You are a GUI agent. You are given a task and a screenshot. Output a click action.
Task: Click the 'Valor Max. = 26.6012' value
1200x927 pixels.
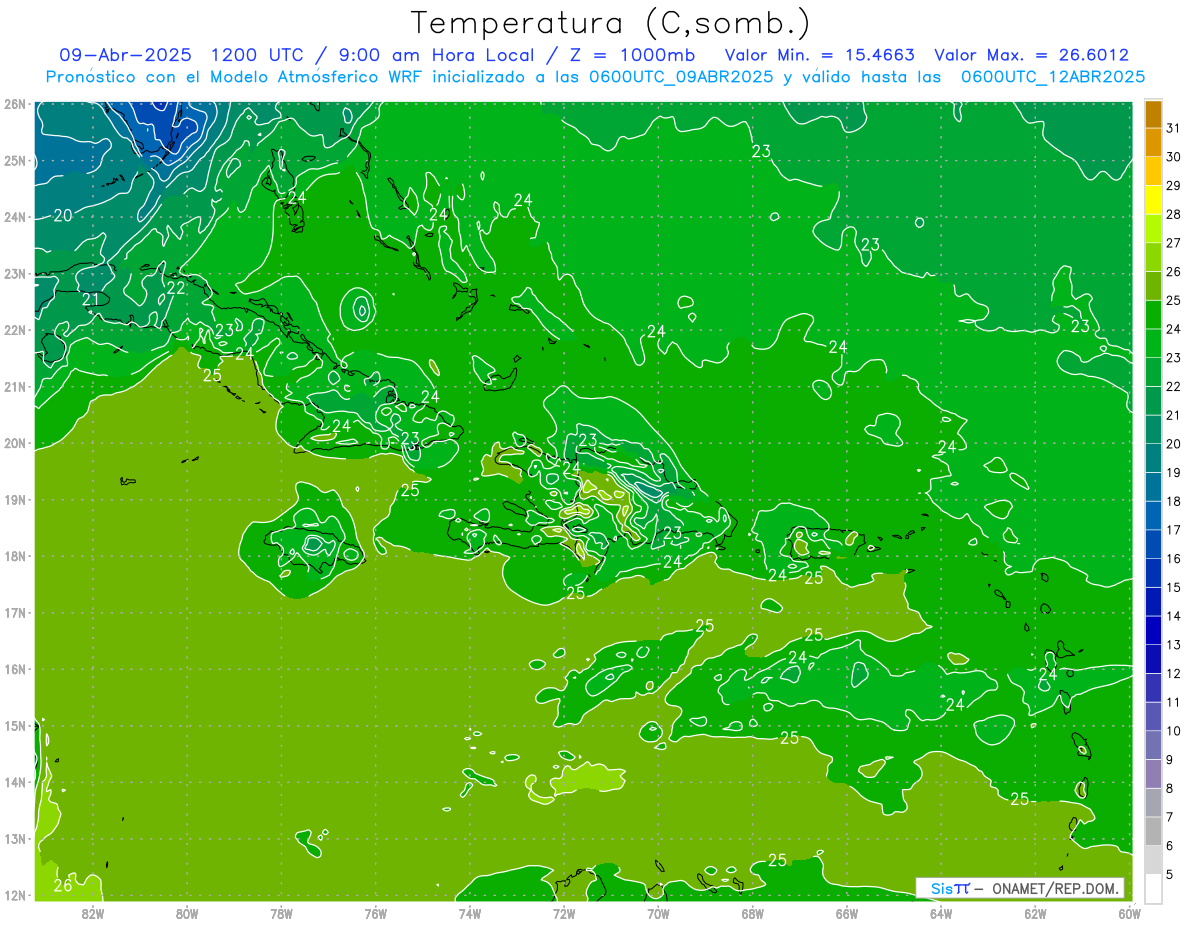[x=1031, y=55]
